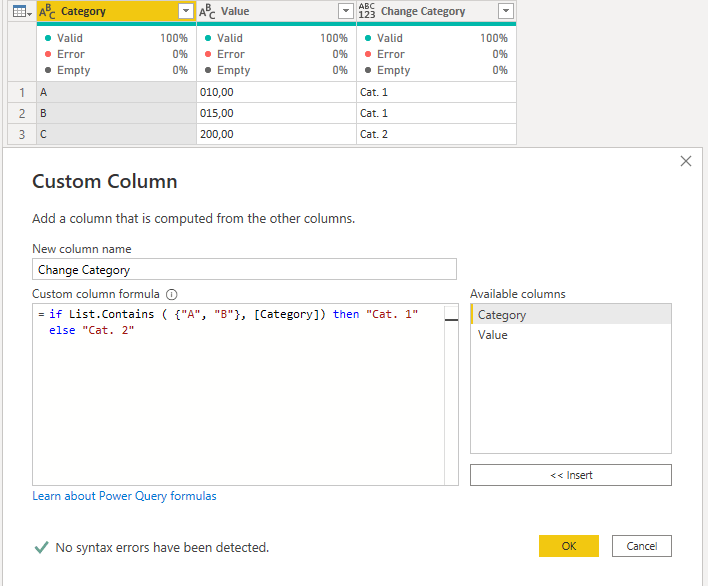Click the New column name text field
The height and width of the screenshot is (586, 708).
click(x=244, y=269)
